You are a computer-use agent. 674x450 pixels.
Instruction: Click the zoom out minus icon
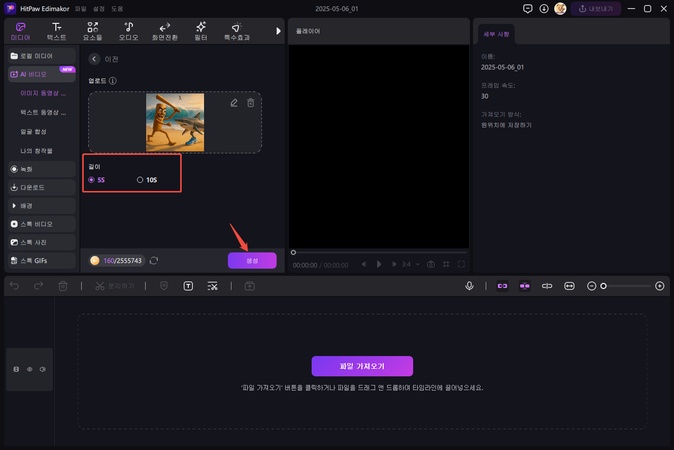591,286
